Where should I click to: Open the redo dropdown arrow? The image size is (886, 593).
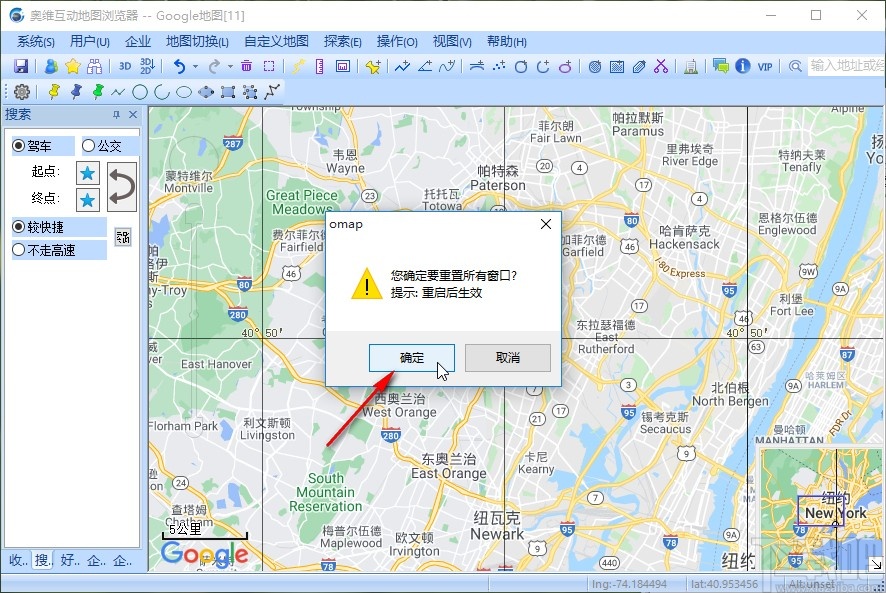coord(228,66)
